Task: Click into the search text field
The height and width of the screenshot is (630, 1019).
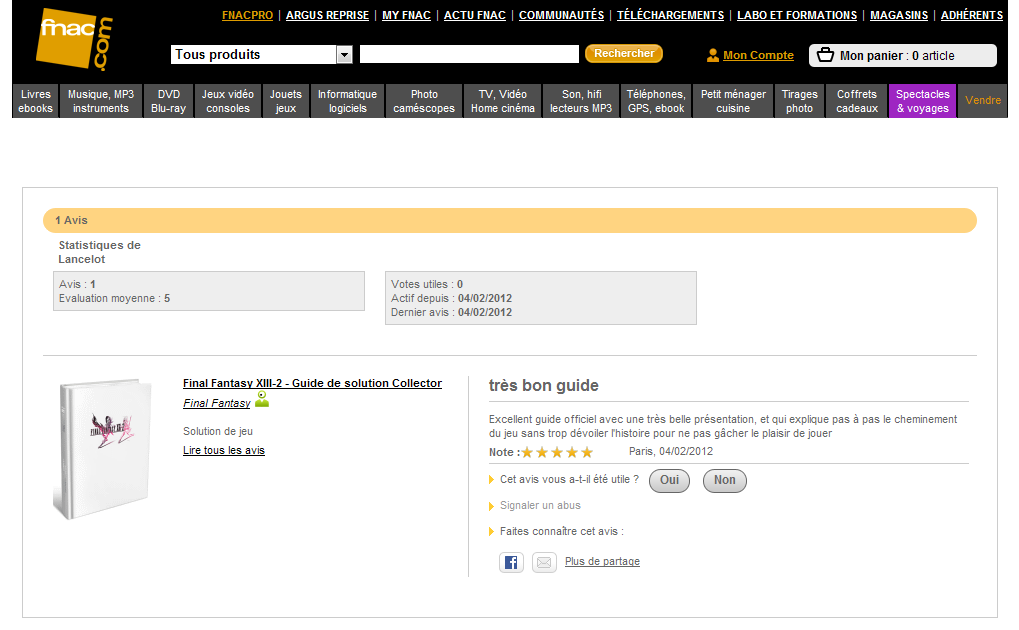Action: pos(469,54)
